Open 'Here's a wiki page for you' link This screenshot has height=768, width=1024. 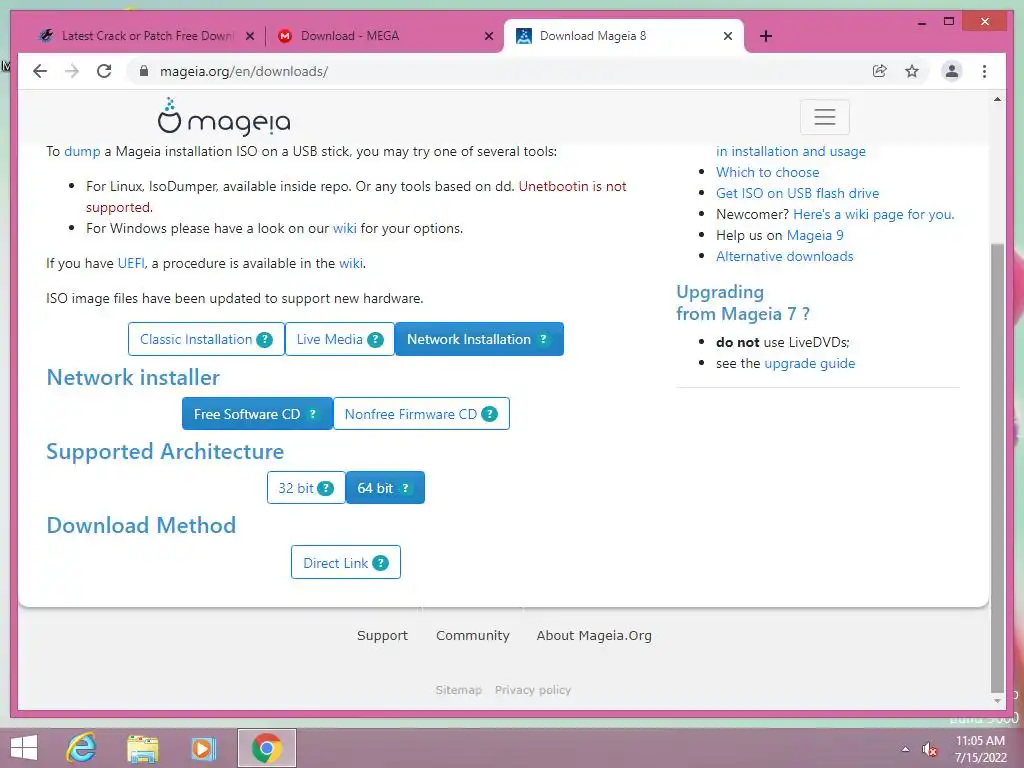coord(874,214)
